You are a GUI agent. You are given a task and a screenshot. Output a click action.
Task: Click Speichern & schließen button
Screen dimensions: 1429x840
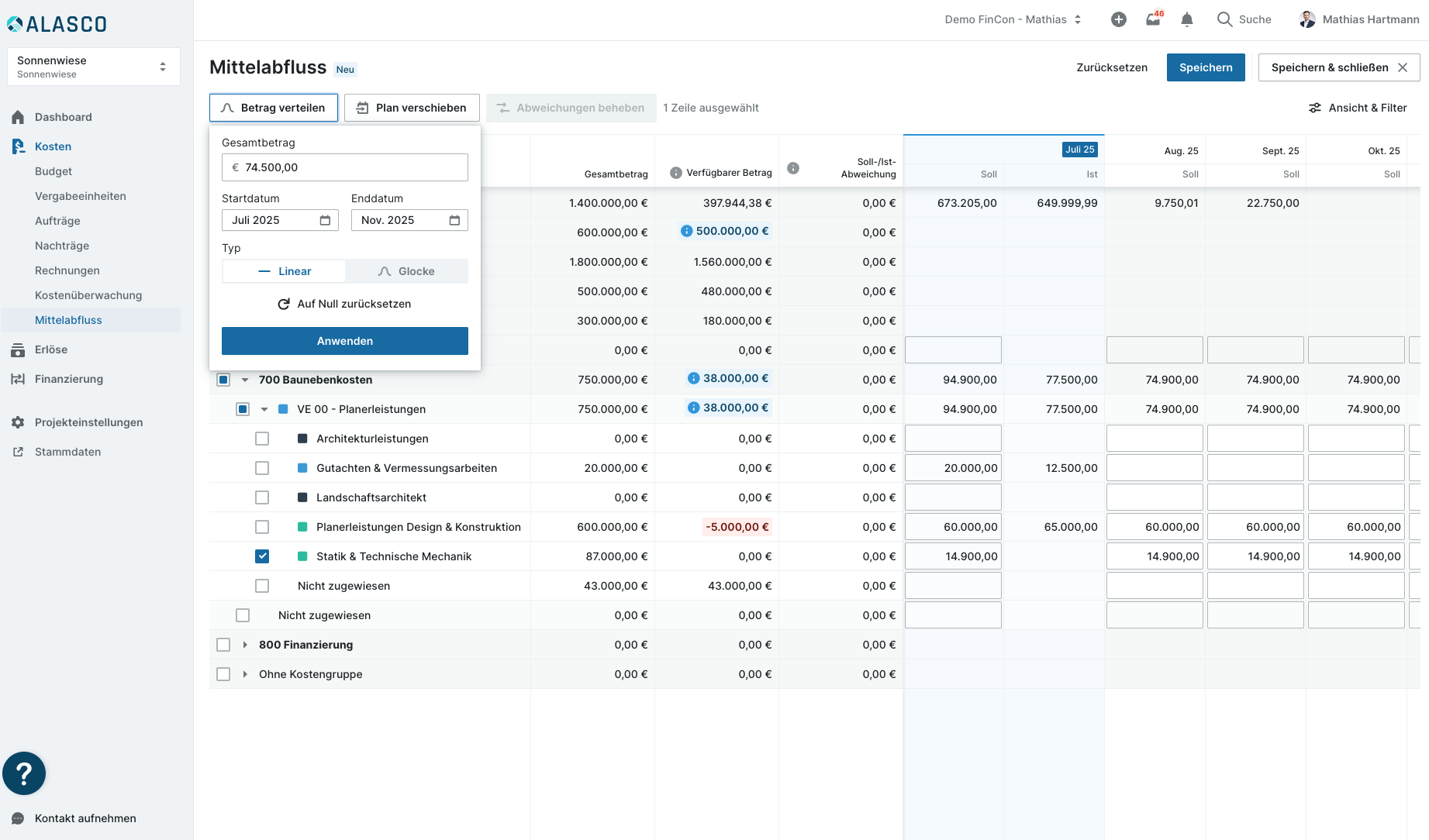tap(1329, 67)
